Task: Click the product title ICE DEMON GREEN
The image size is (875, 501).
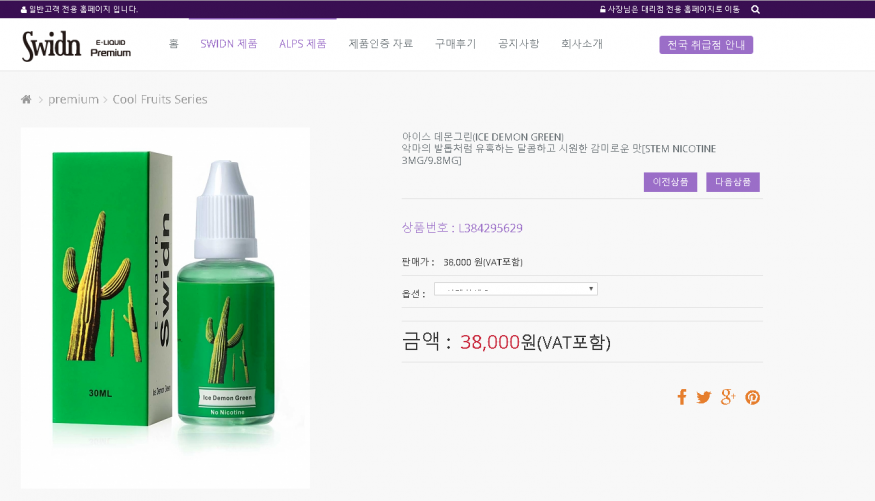Action: [483, 137]
